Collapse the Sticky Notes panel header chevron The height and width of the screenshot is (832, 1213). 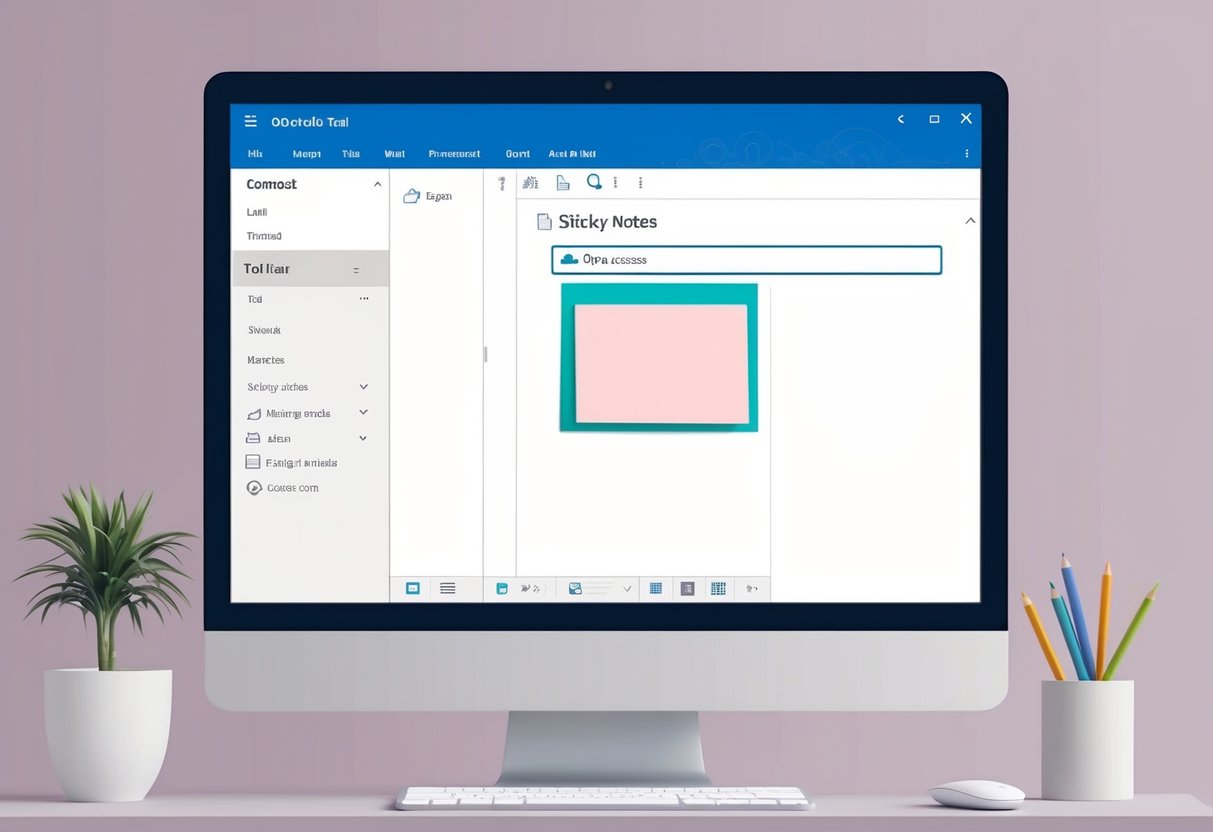coord(968,221)
